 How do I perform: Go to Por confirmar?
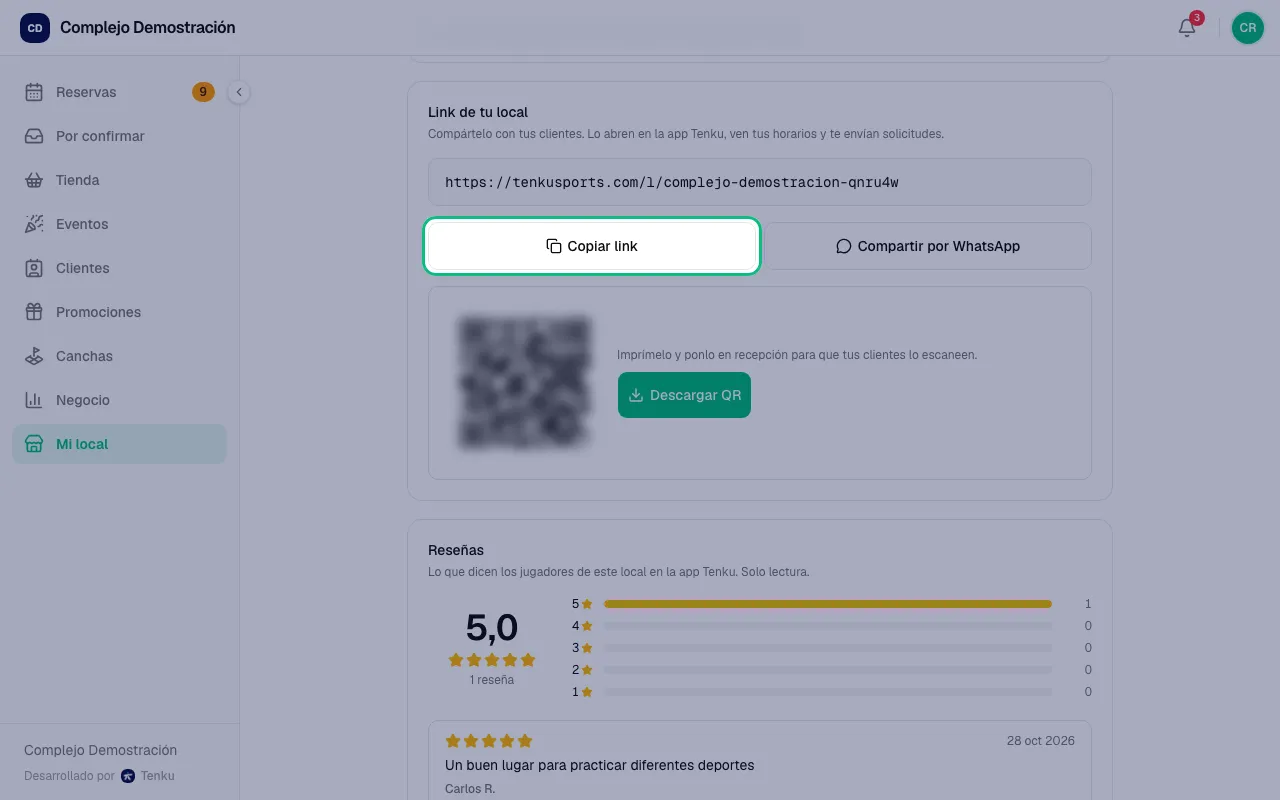point(120,136)
